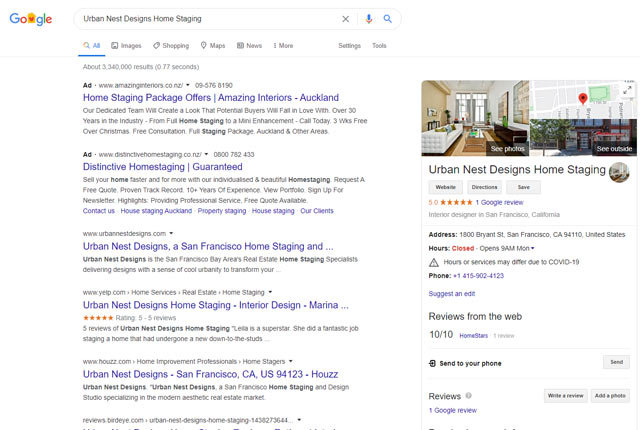Open See photos interior thumbnail

tap(475, 118)
